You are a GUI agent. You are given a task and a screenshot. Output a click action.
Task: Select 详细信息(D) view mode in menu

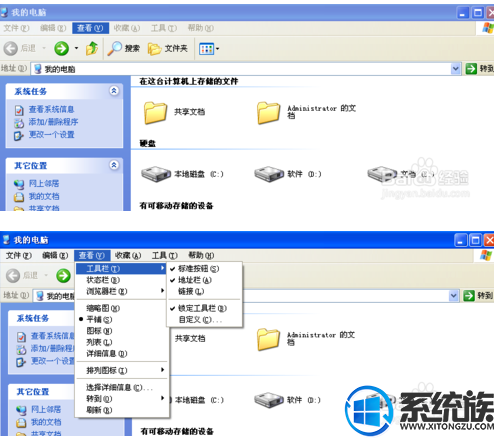[121, 354]
